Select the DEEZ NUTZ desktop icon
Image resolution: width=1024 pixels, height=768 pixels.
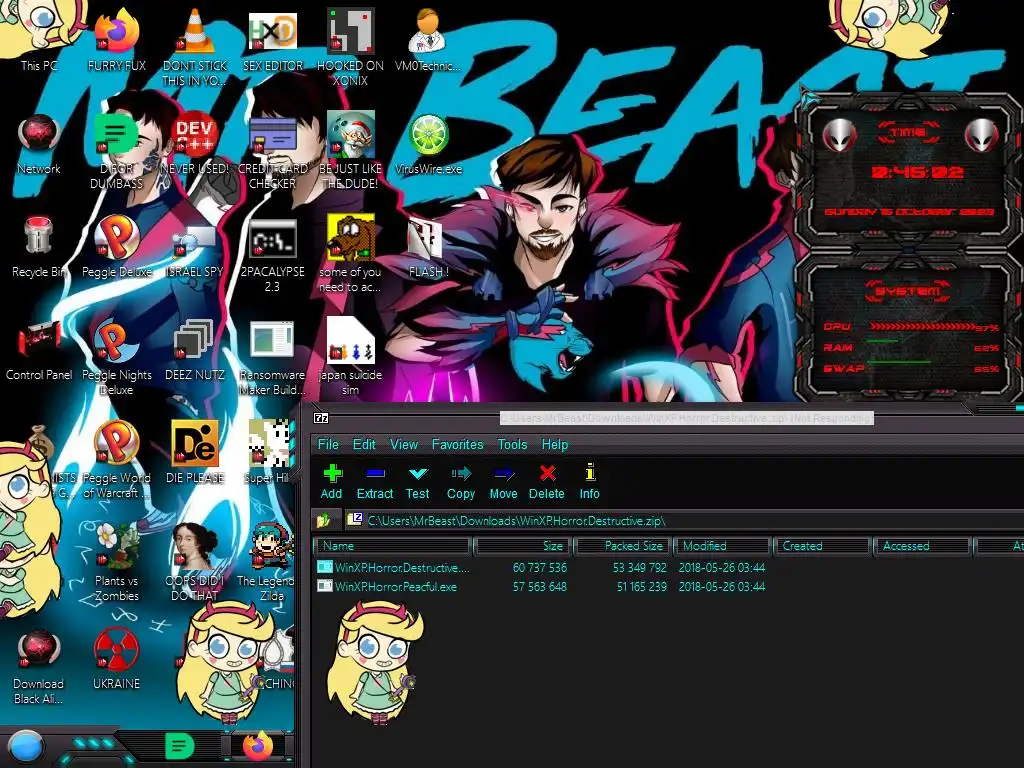coord(195,350)
